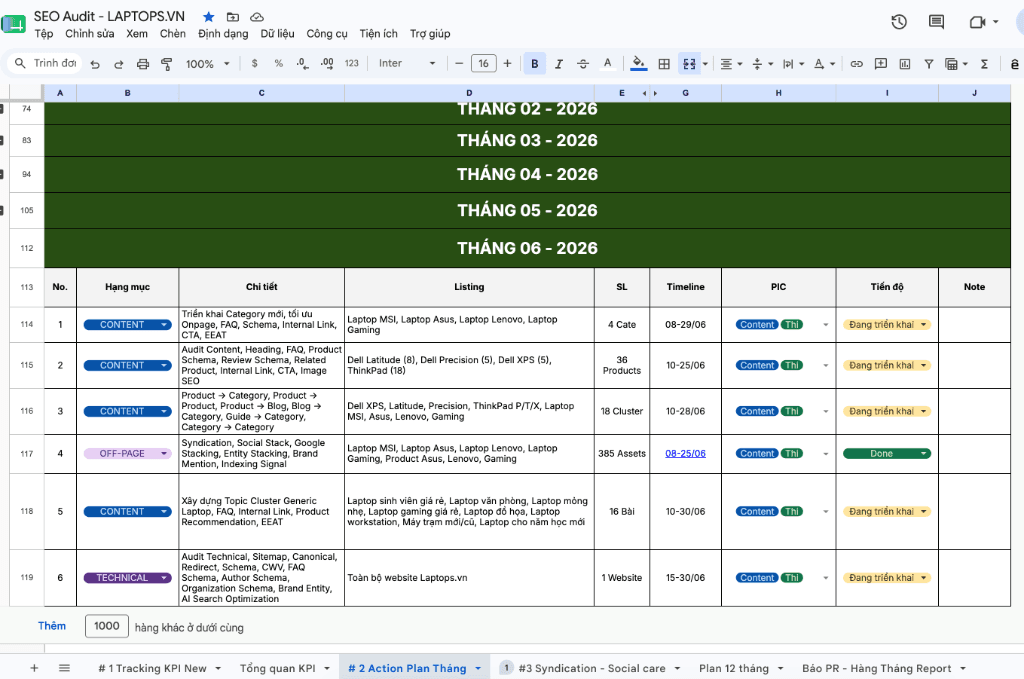
Task: Toggle italic formatting
Action: click(559, 63)
